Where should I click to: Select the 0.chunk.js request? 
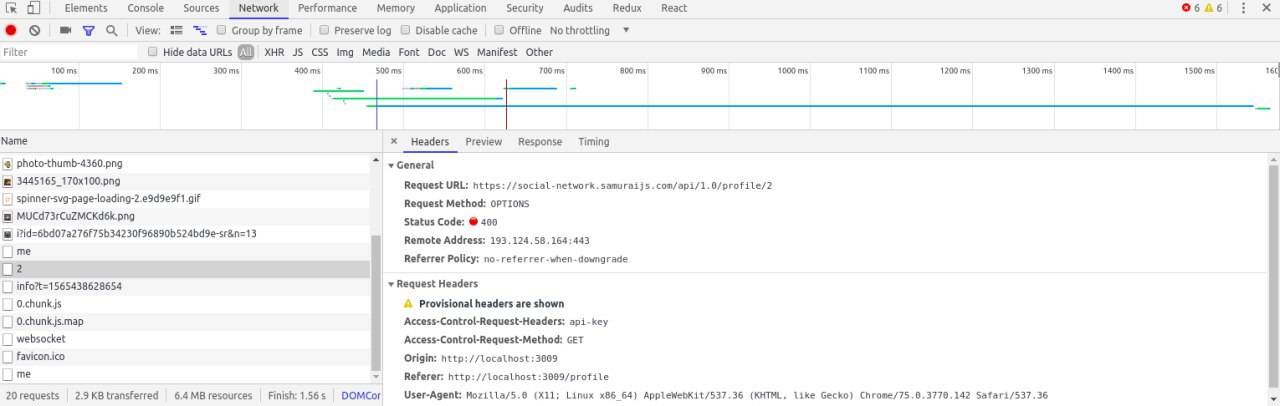pyautogui.click(x=39, y=304)
